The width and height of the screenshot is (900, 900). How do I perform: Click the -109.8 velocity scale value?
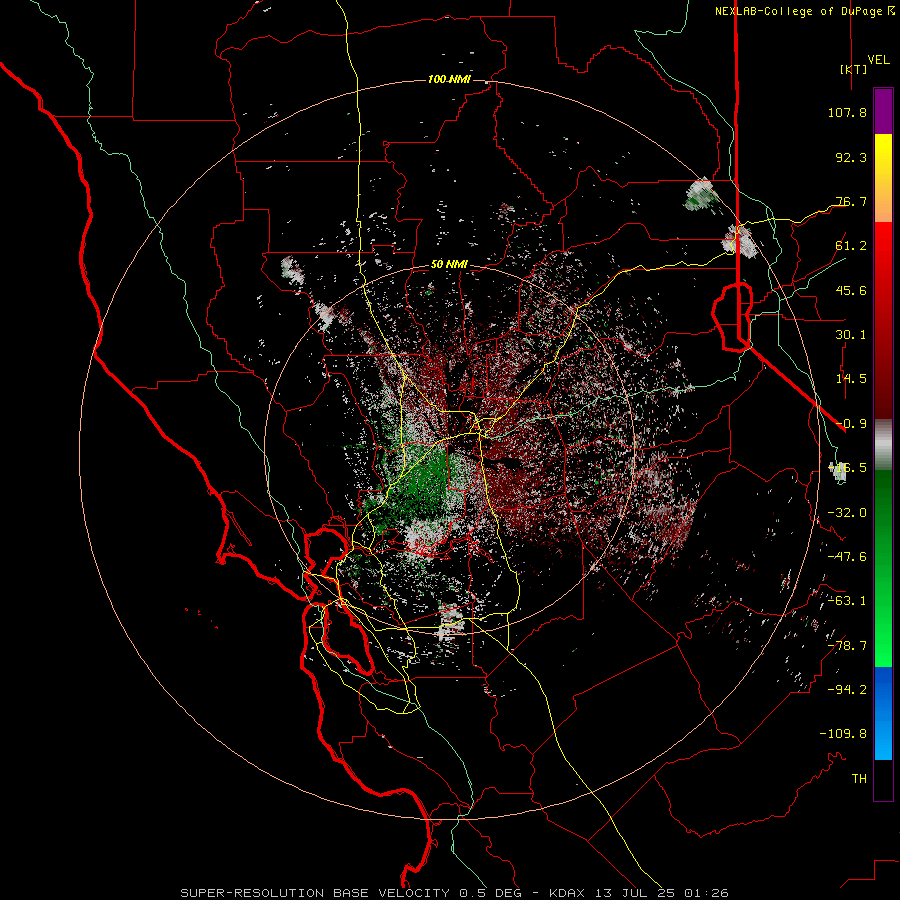coord(843,734)
